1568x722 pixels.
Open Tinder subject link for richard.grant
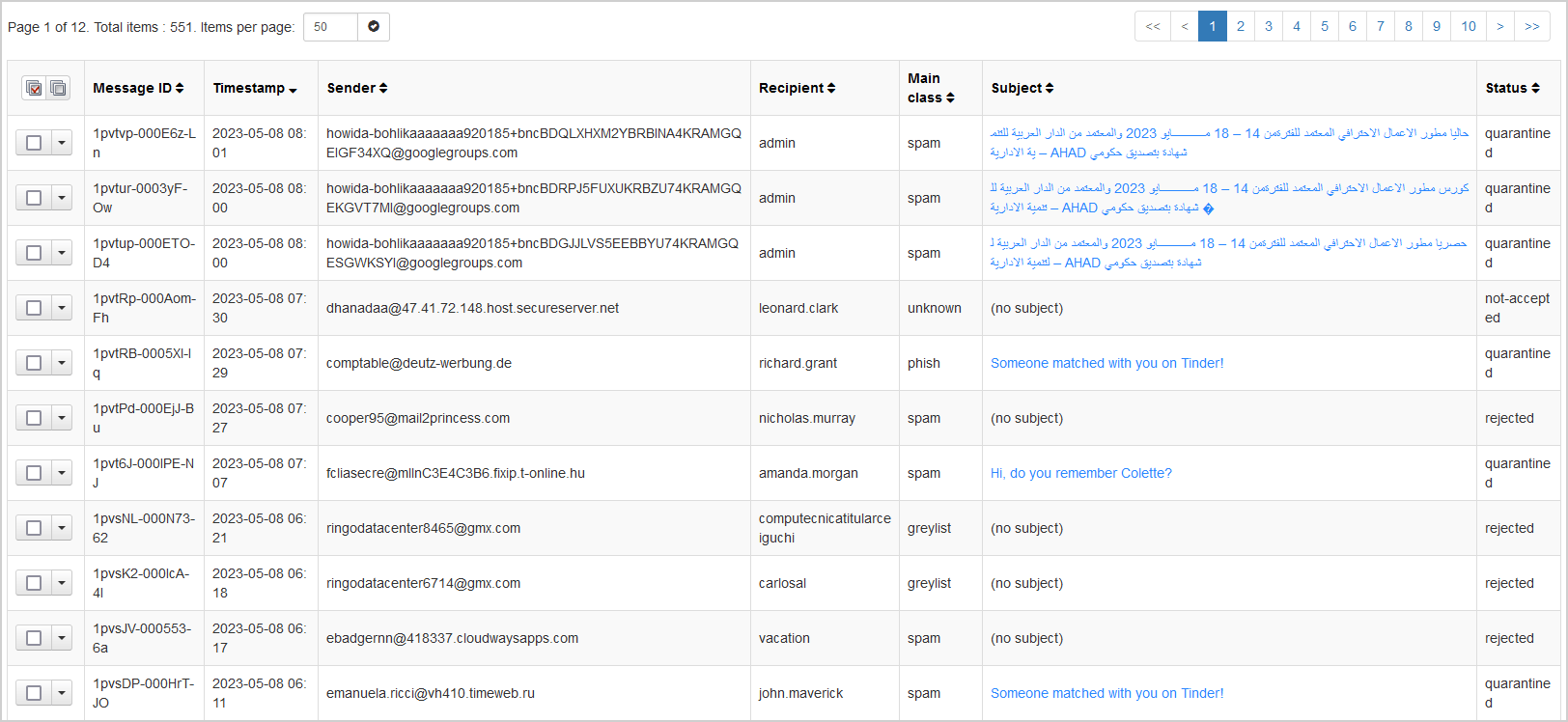1106,363
